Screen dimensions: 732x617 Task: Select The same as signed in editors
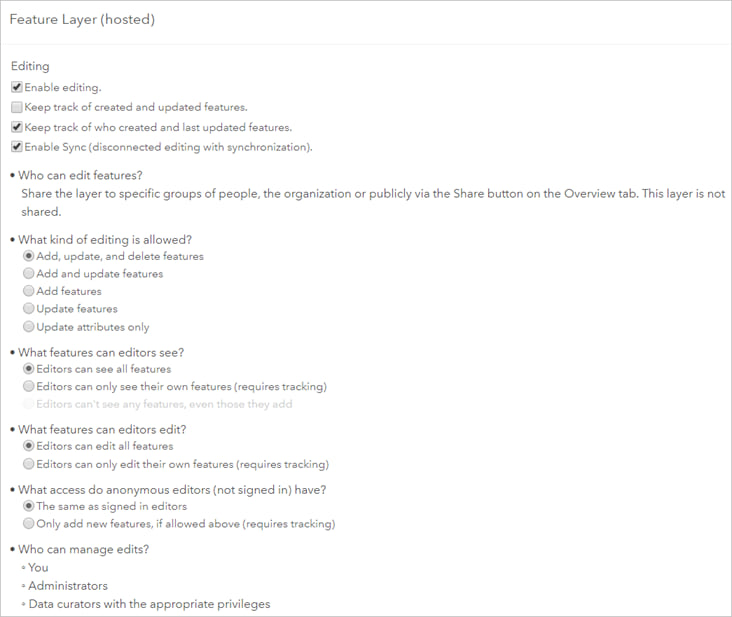(29, 506)
